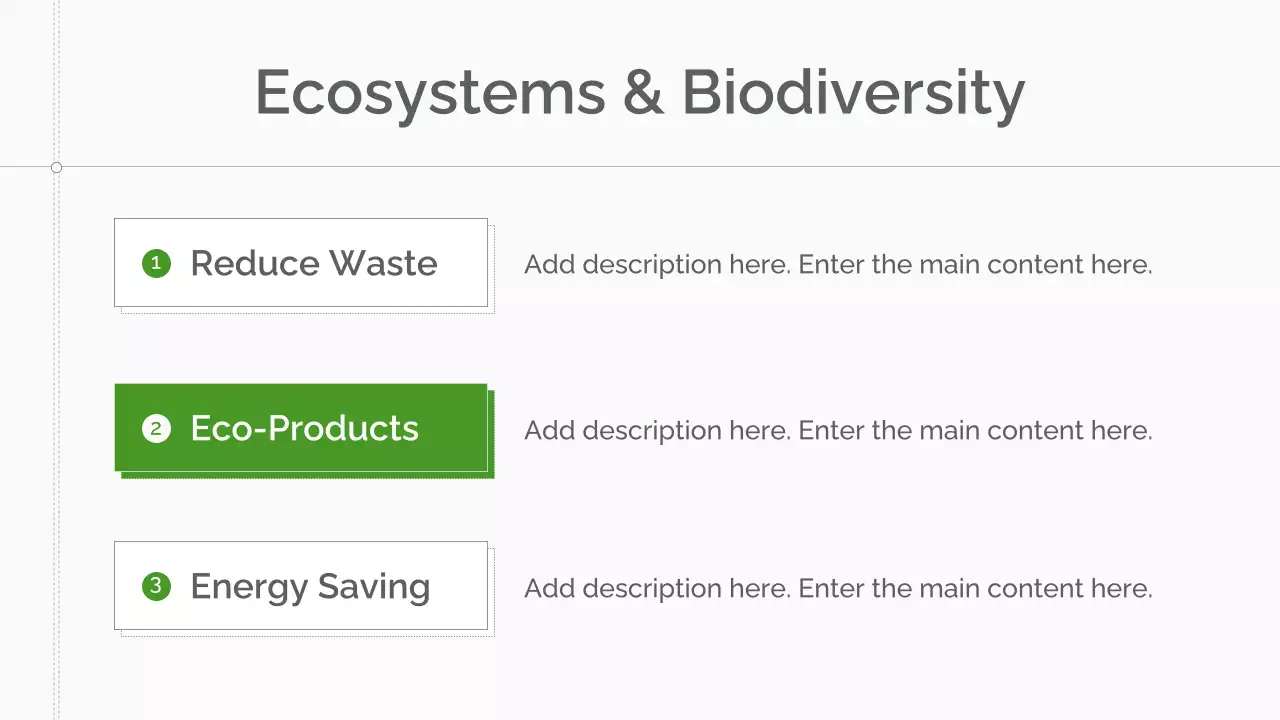Click the white number 2 badge
Screen dimensions: 1280x720
click(156, 429)
